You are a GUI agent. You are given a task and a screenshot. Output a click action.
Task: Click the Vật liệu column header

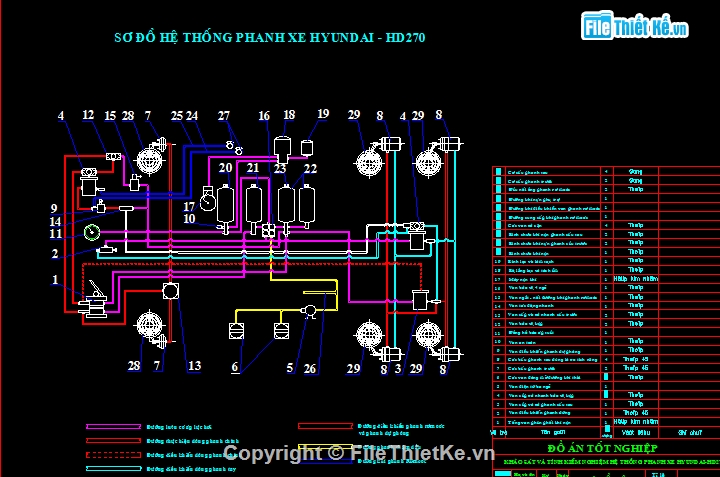[x=636, y=432]
